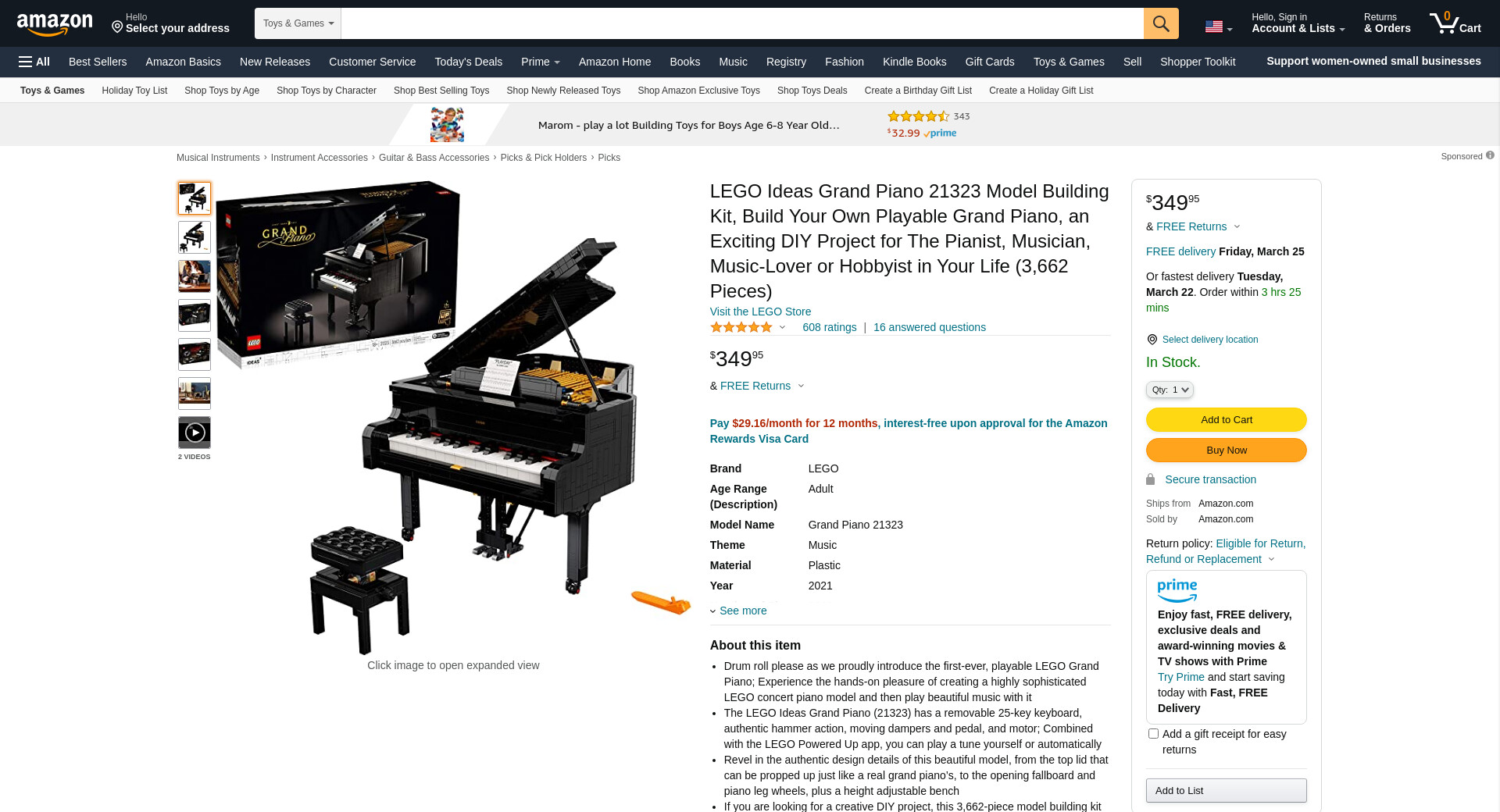Click into the search input field
The width and height of the screenshot is (1500, 812).
[742, 23]
